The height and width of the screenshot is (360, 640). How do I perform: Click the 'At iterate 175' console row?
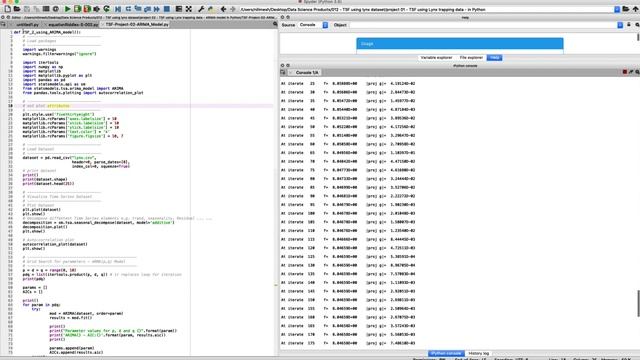click(348, 343)
